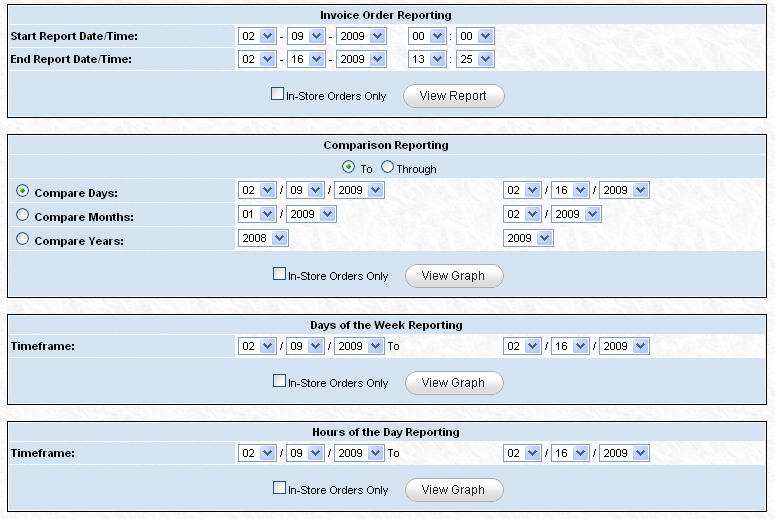Open Start Report day dropdown showing 09
The width and height of the screenshot is (775, 519).
click(x=306, y=36)
